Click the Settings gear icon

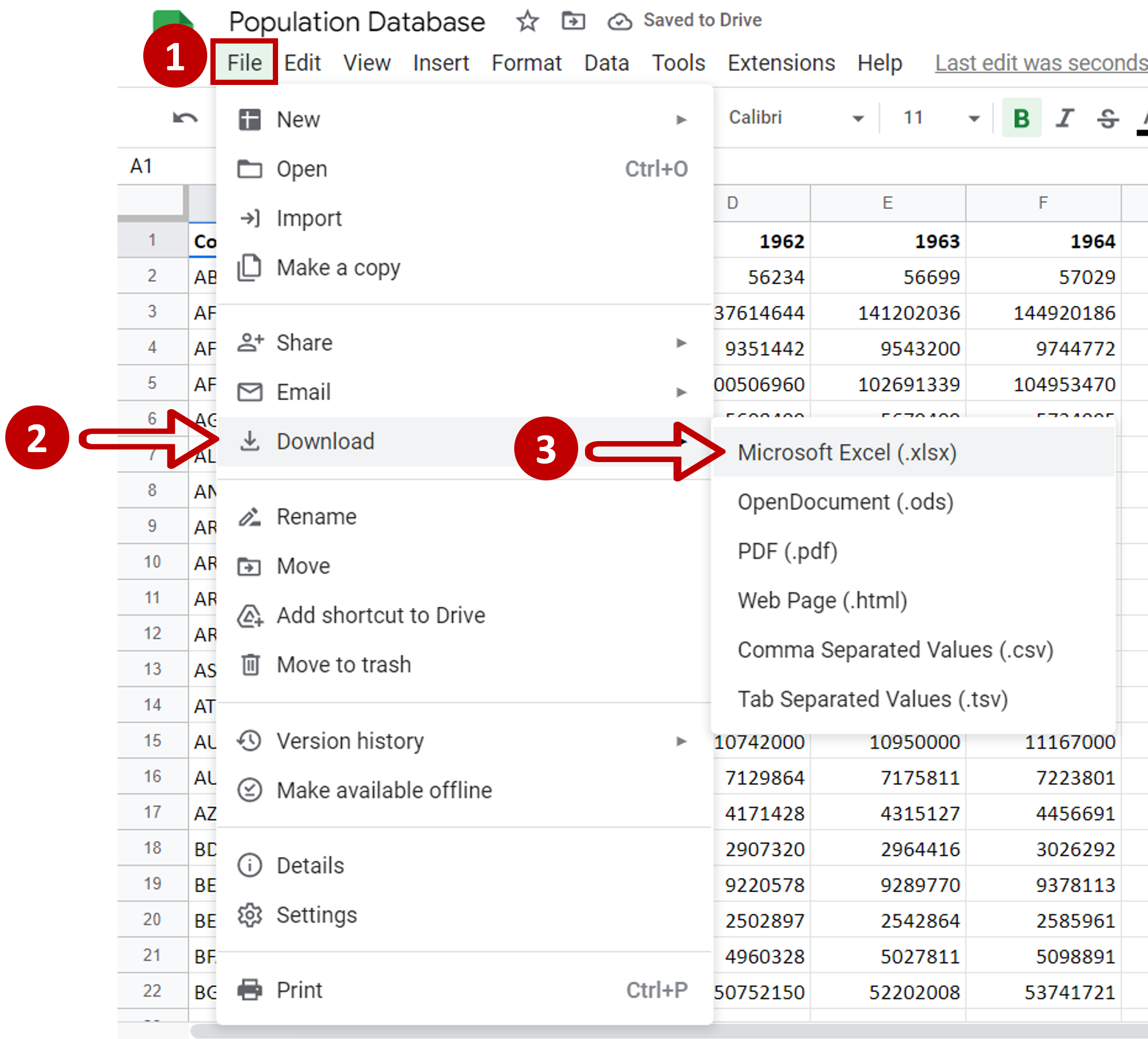tap(249, 914)
